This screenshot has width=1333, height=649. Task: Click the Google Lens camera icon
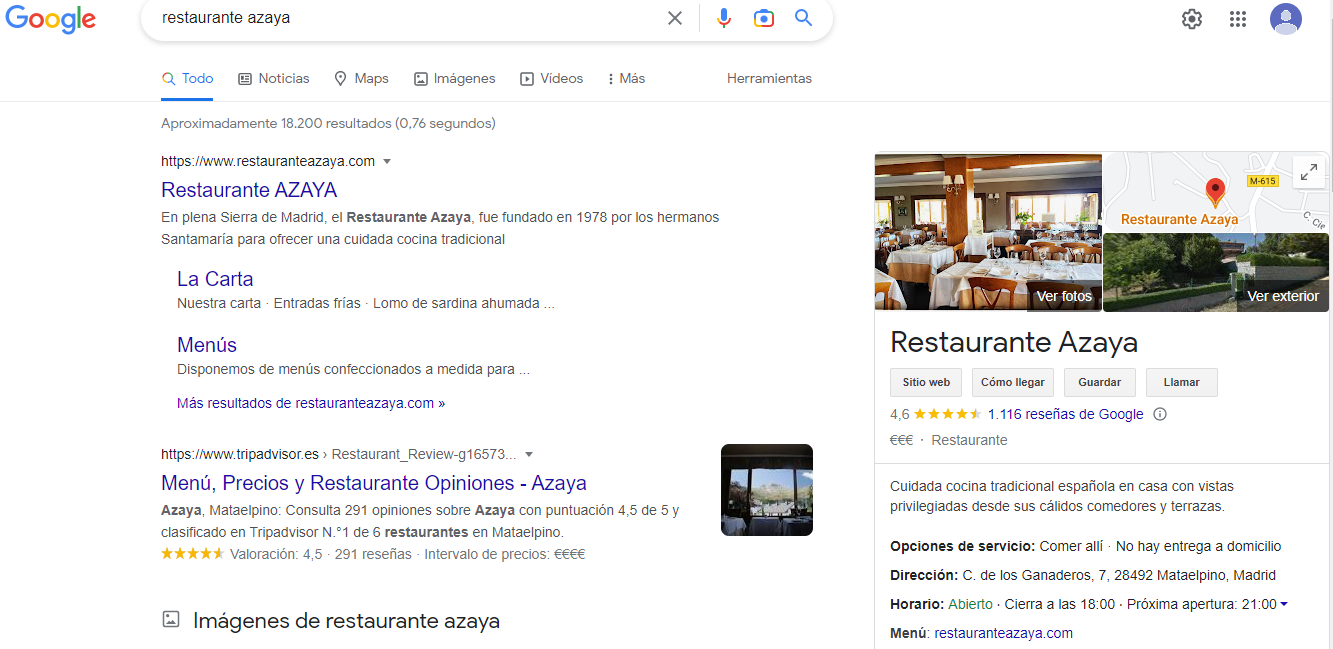tap(764, 18)
